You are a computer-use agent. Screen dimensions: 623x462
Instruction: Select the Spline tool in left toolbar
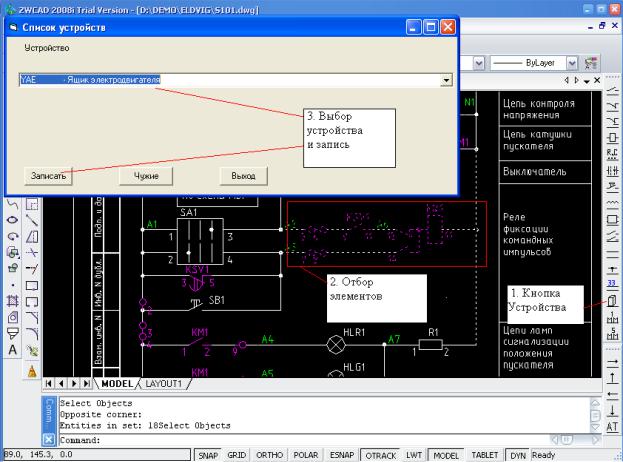click(13, 203)
